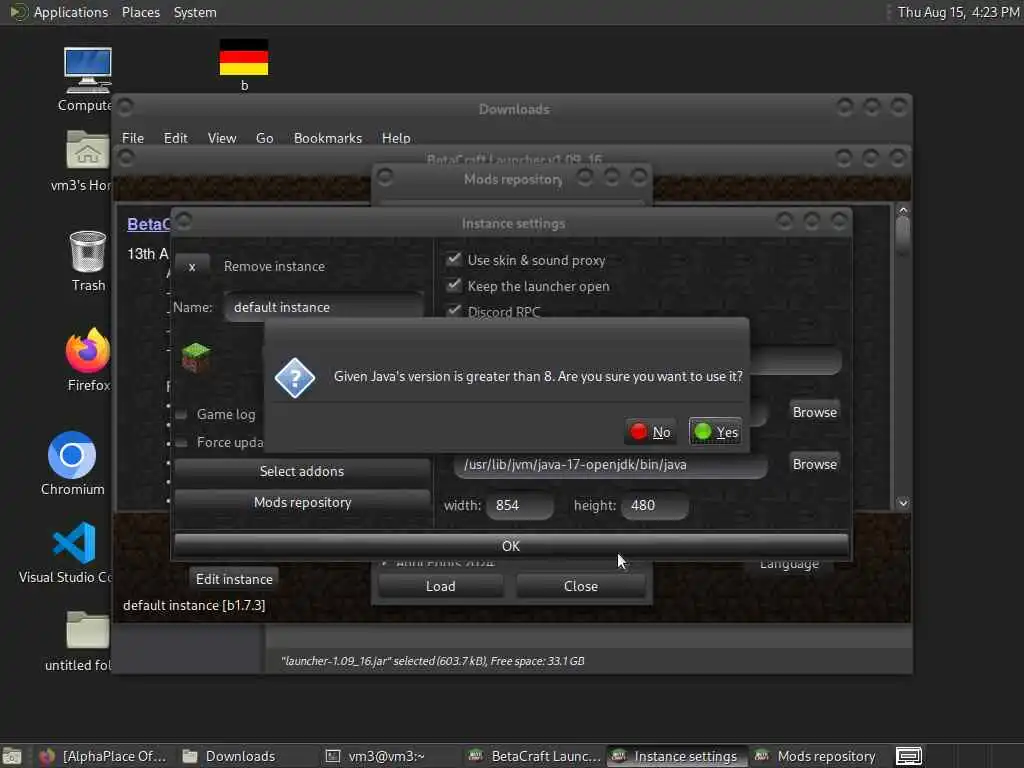1024x768 pixels.
Task: Open Go menu in Downloads window
Action: pos(264,138)
